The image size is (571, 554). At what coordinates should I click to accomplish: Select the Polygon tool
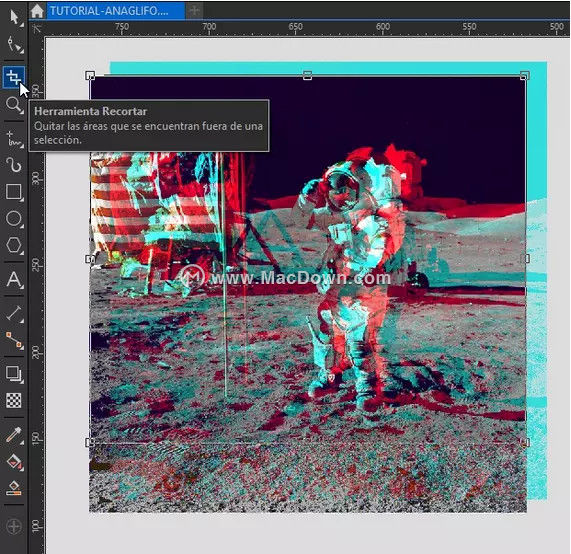point(14,245)
